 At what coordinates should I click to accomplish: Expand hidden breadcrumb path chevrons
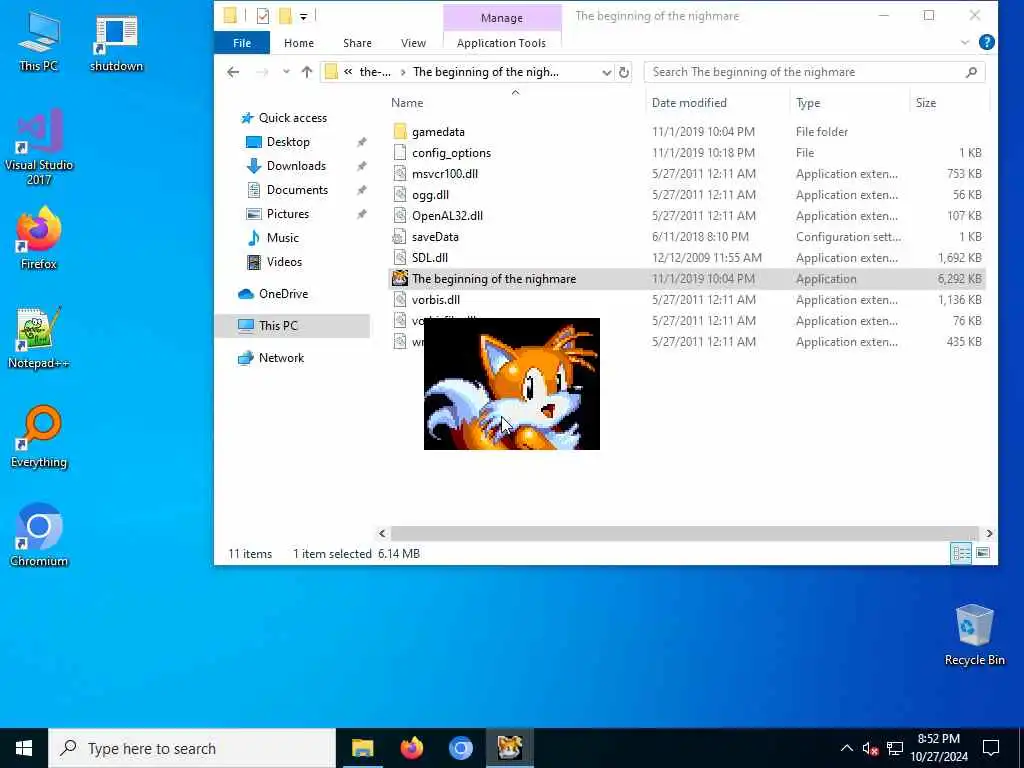(x=348, y=72)
